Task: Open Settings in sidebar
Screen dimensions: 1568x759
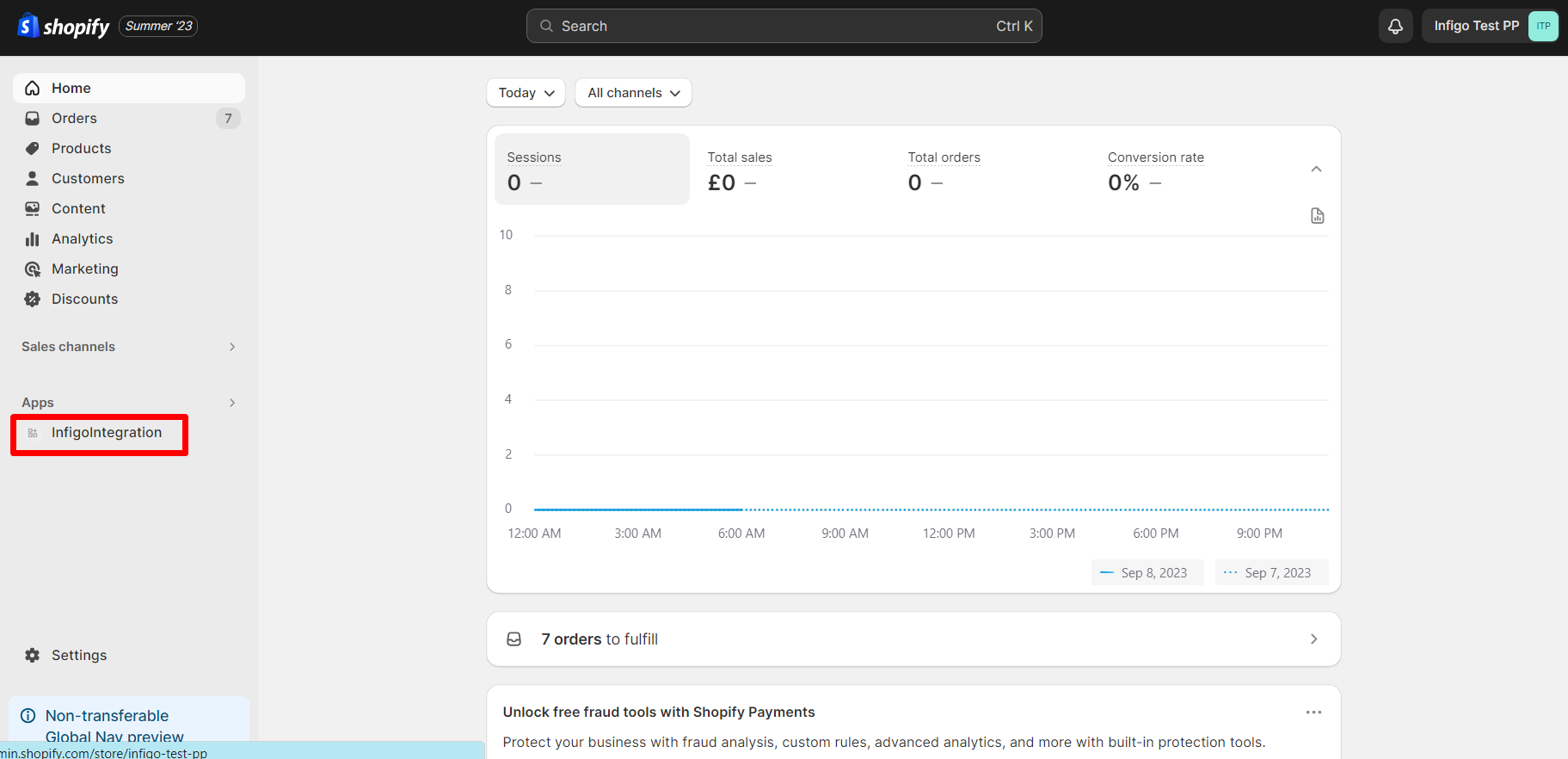Action: tap(129, 655)
